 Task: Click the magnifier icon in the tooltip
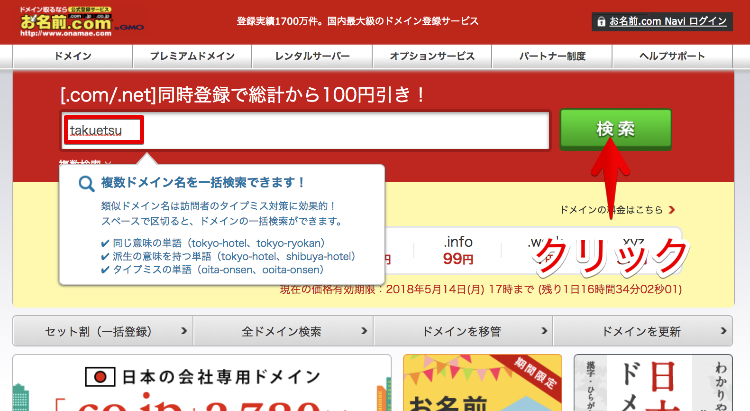[87, 183]
